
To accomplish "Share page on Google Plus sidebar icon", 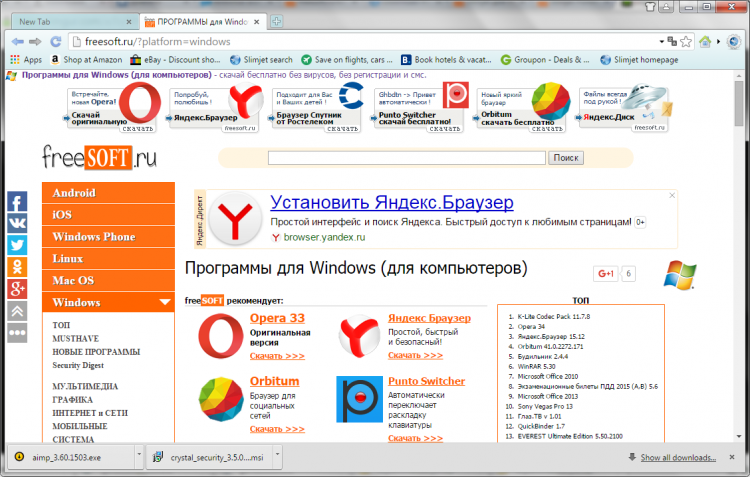I will pos(17,289).
